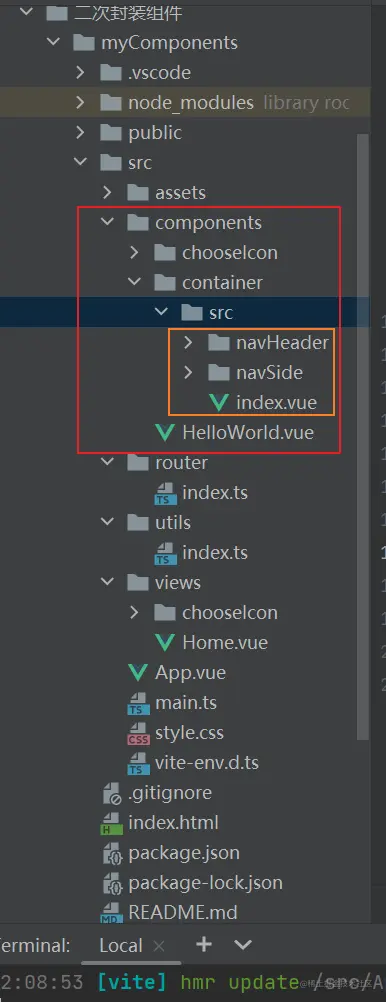The width and height of the screenshot is (386, 1002).
Task: Click the Markdown icon for README.md
Action: pos(111,913)
